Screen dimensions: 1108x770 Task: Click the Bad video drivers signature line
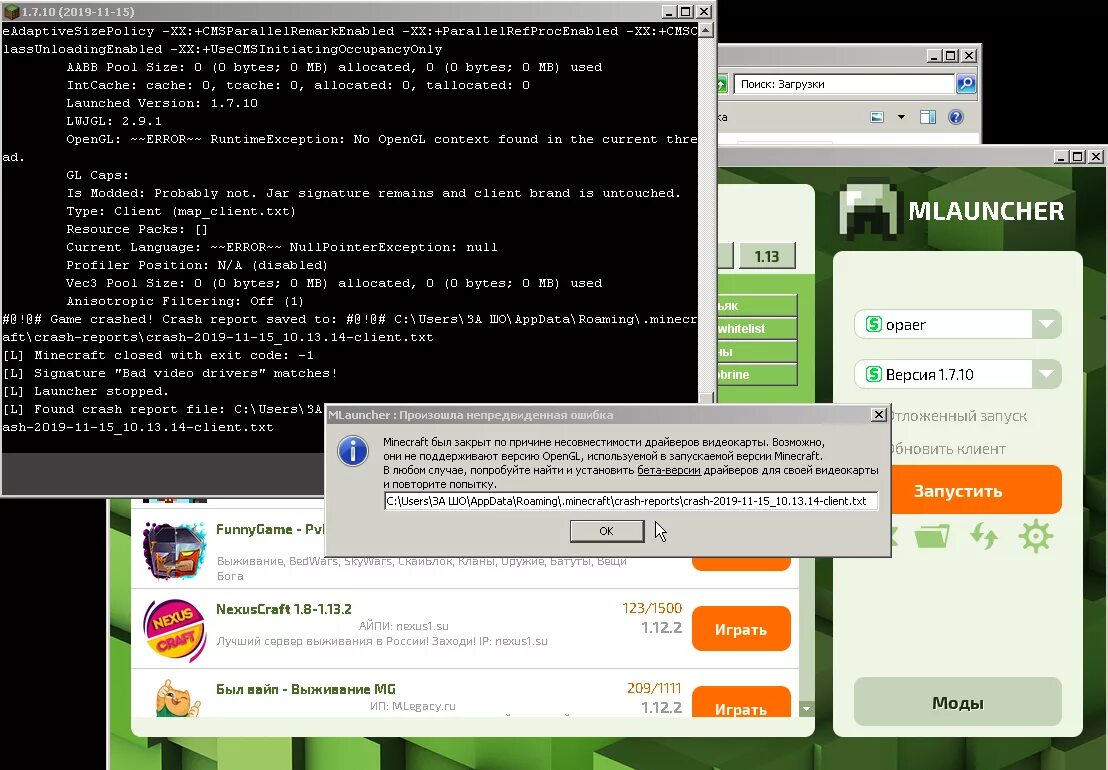tap(170, 373)
